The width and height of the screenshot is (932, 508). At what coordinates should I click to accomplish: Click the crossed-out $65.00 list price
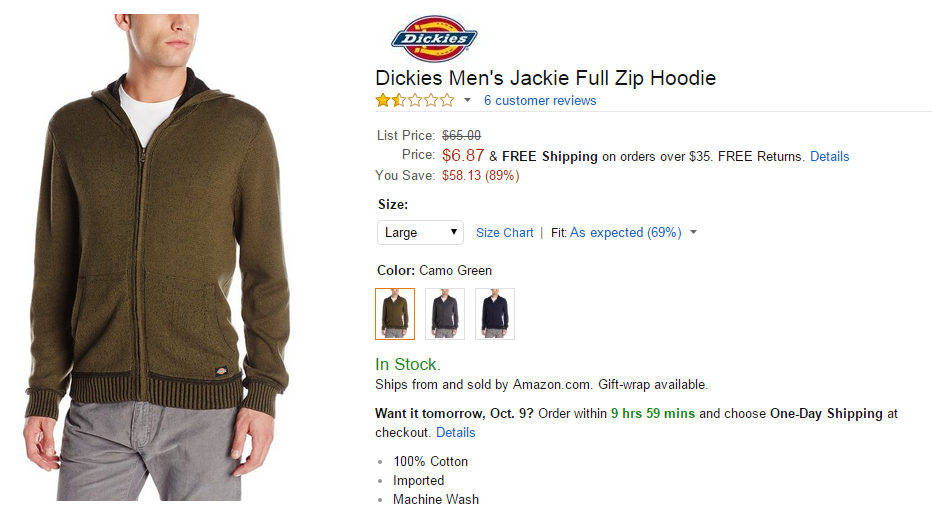(x=461, y=135)
